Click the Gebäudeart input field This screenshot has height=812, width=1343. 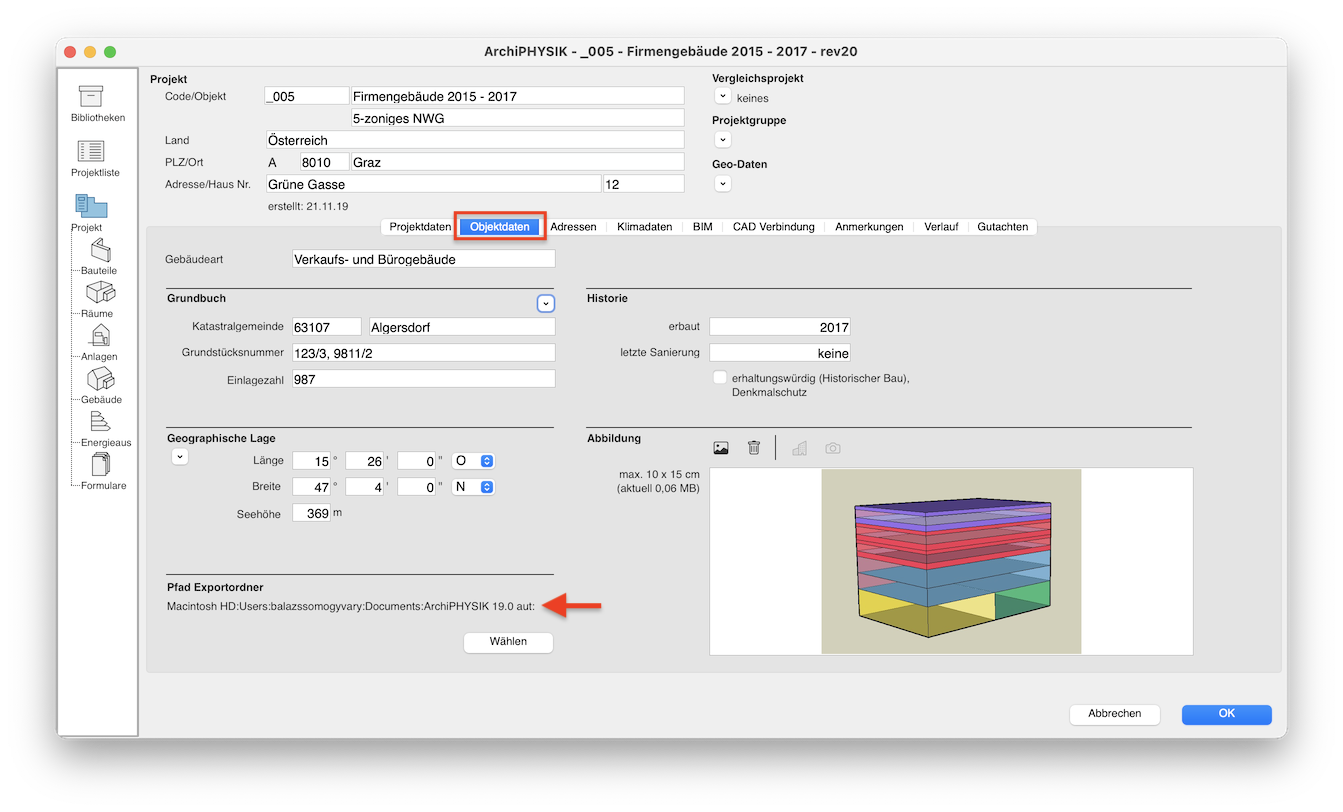(423, 259)
